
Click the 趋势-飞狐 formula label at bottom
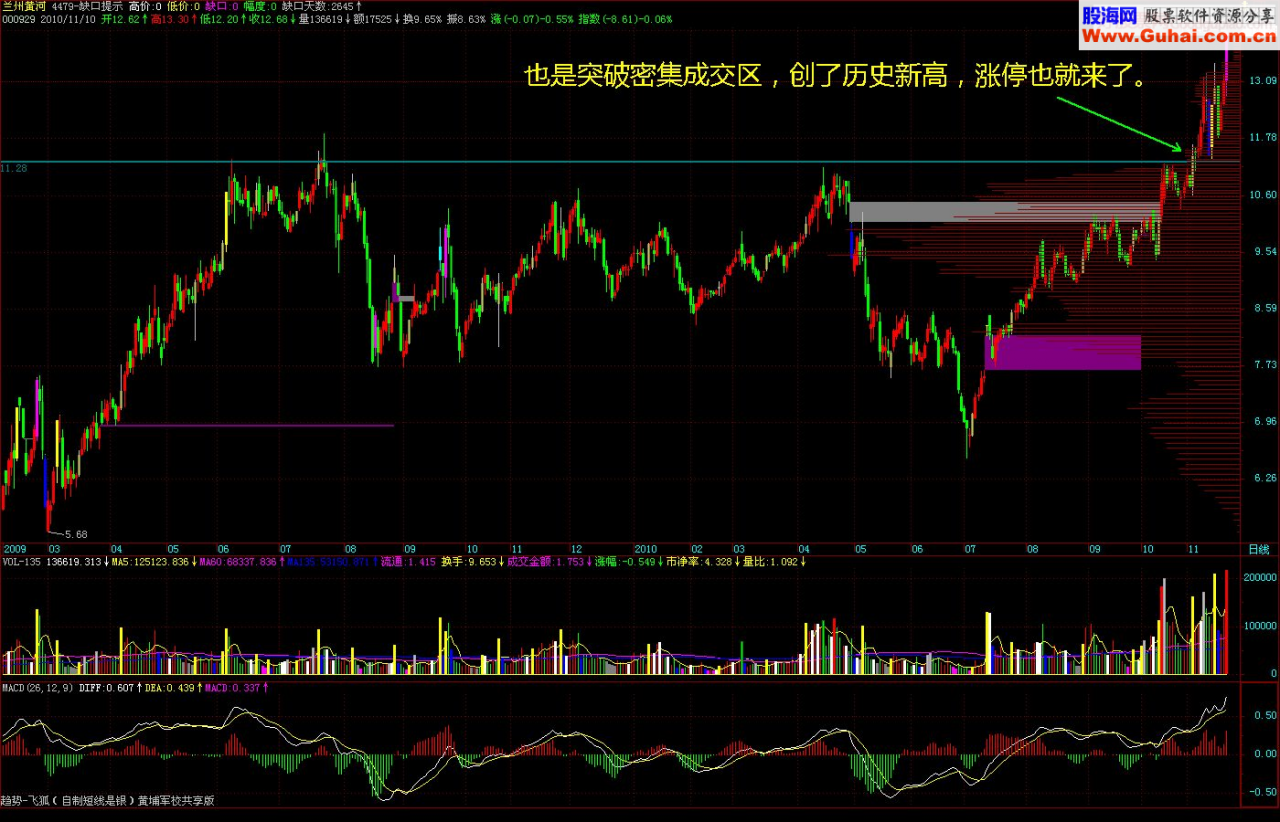pyautogui.click(x=107, y=800)
